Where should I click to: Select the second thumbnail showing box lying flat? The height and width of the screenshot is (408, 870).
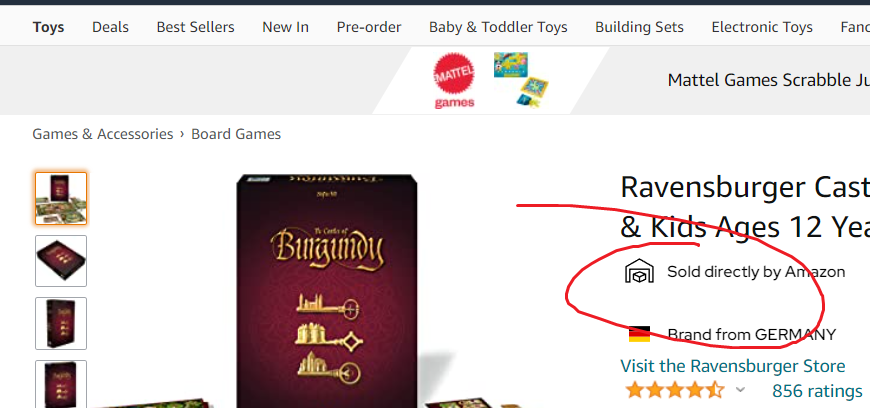click(61, 261)
